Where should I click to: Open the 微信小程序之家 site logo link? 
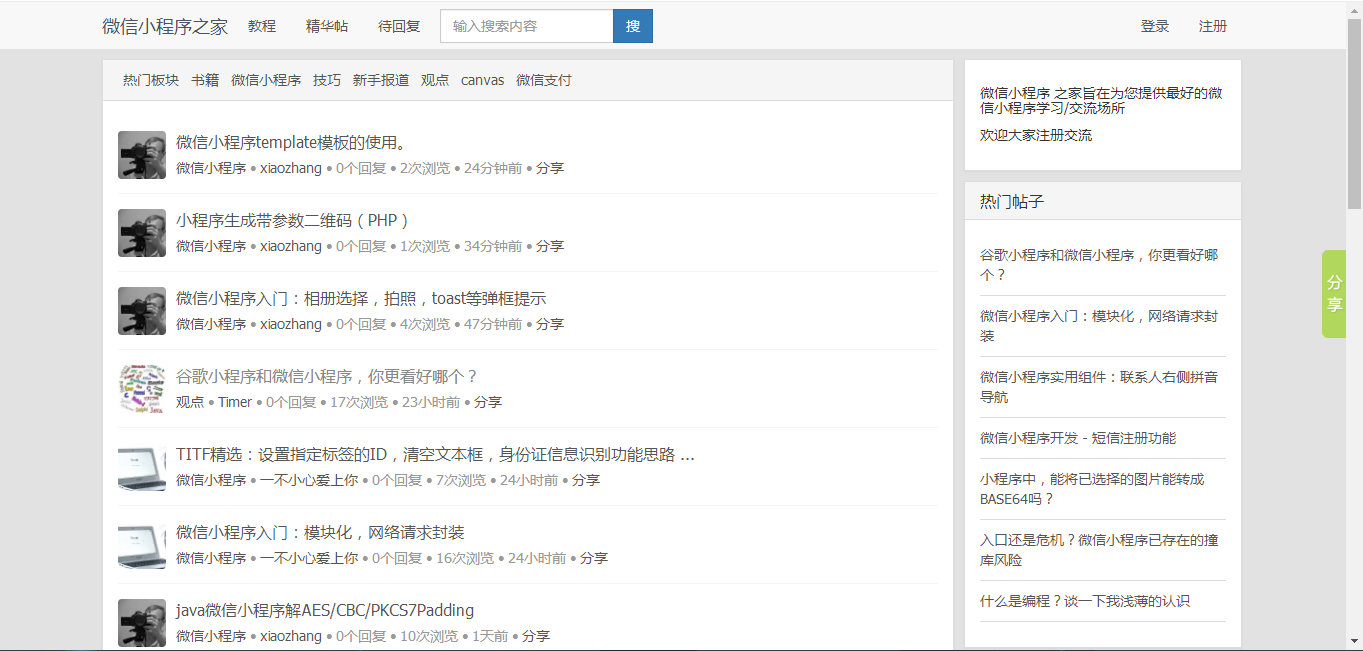(165, 26)
